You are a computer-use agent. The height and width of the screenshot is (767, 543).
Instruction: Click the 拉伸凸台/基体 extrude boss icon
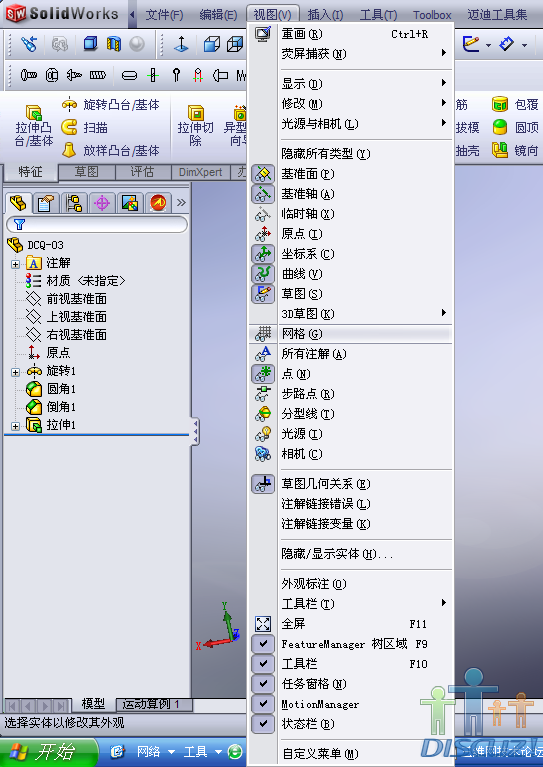pos(34,113)
